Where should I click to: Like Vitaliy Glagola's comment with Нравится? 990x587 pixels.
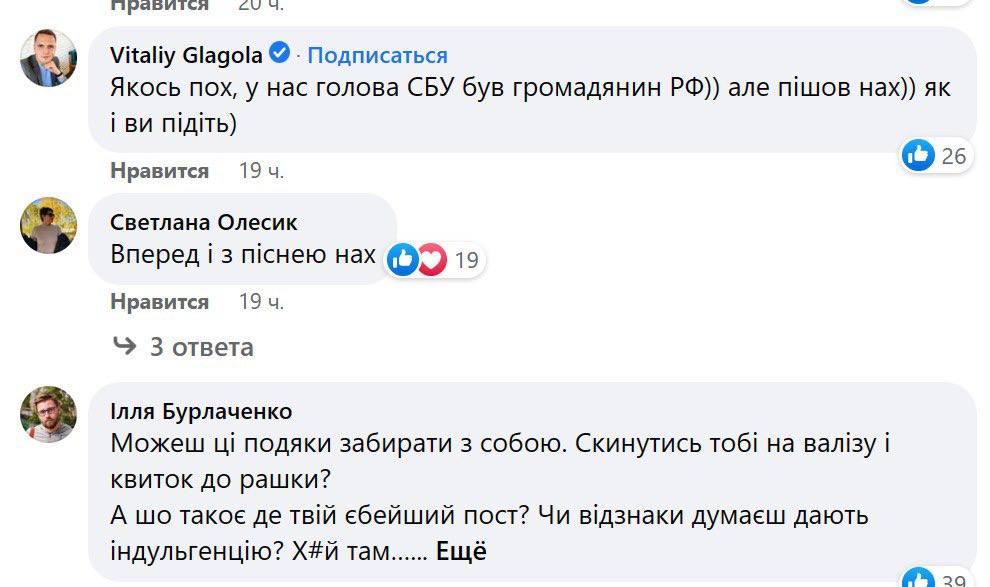[159, 171]
